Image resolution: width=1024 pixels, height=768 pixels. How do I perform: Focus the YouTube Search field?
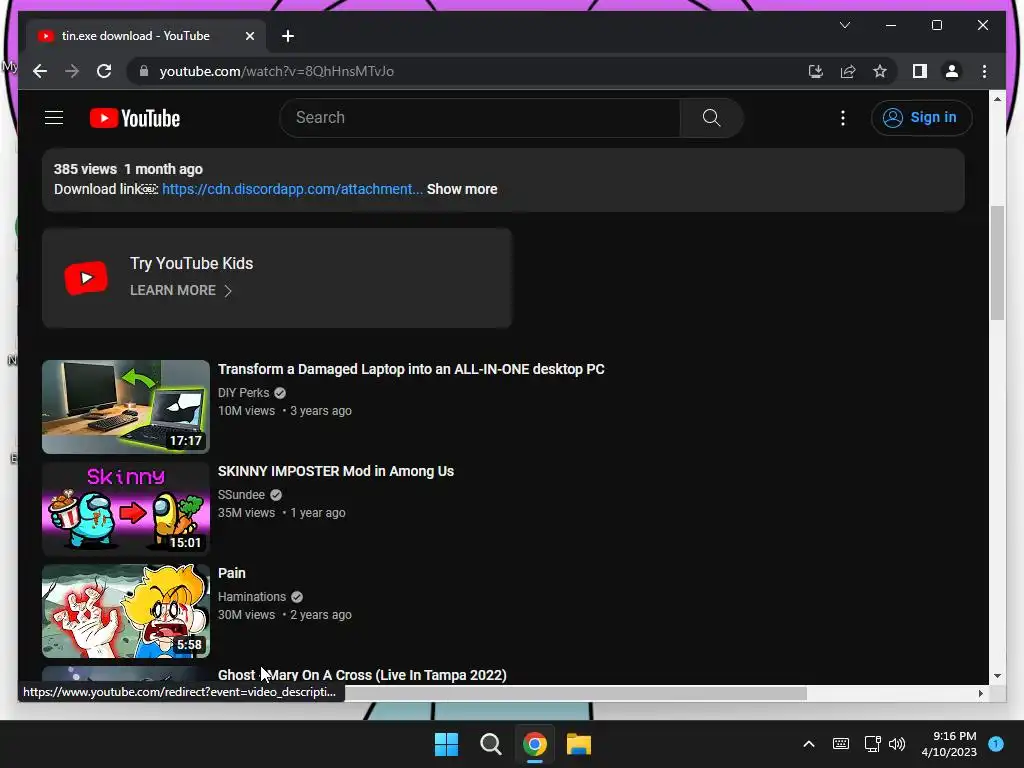(x=480, y=118)
